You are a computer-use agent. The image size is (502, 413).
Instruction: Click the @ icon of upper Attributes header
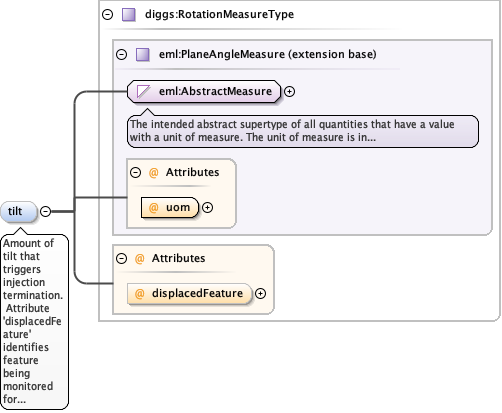[153, 173]
